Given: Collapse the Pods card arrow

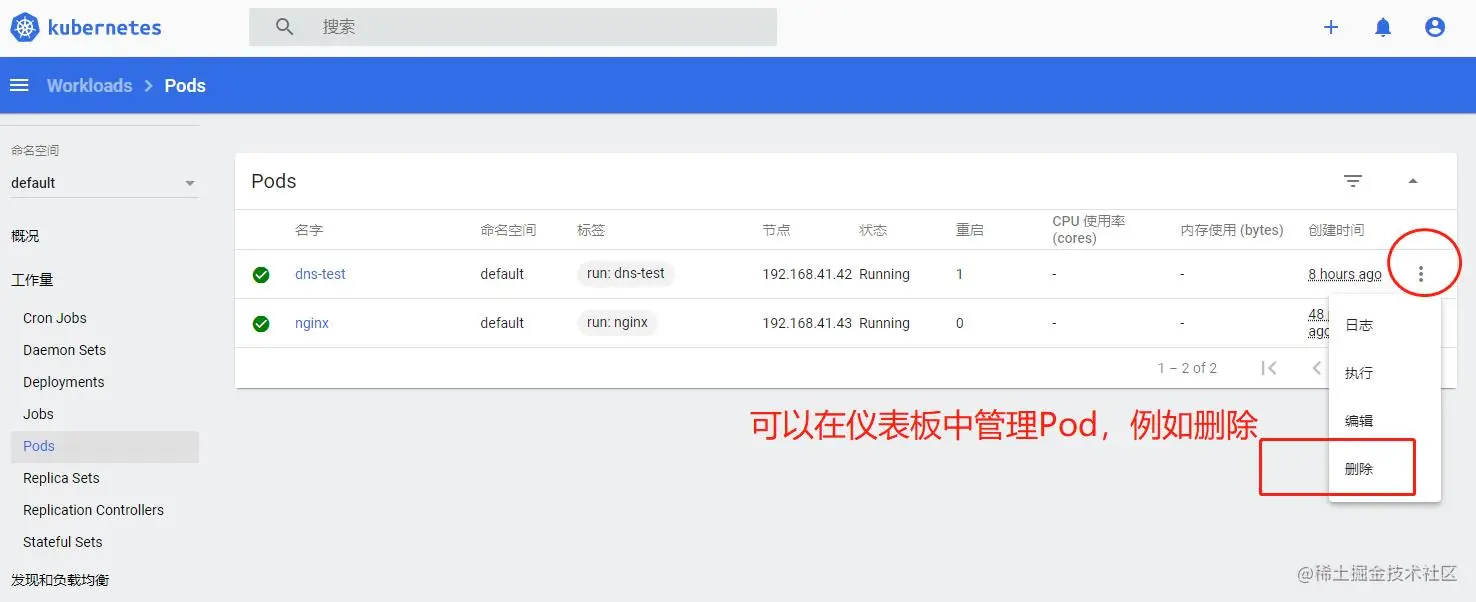Looking at the screenshot, I should (x=1413, y=181).
